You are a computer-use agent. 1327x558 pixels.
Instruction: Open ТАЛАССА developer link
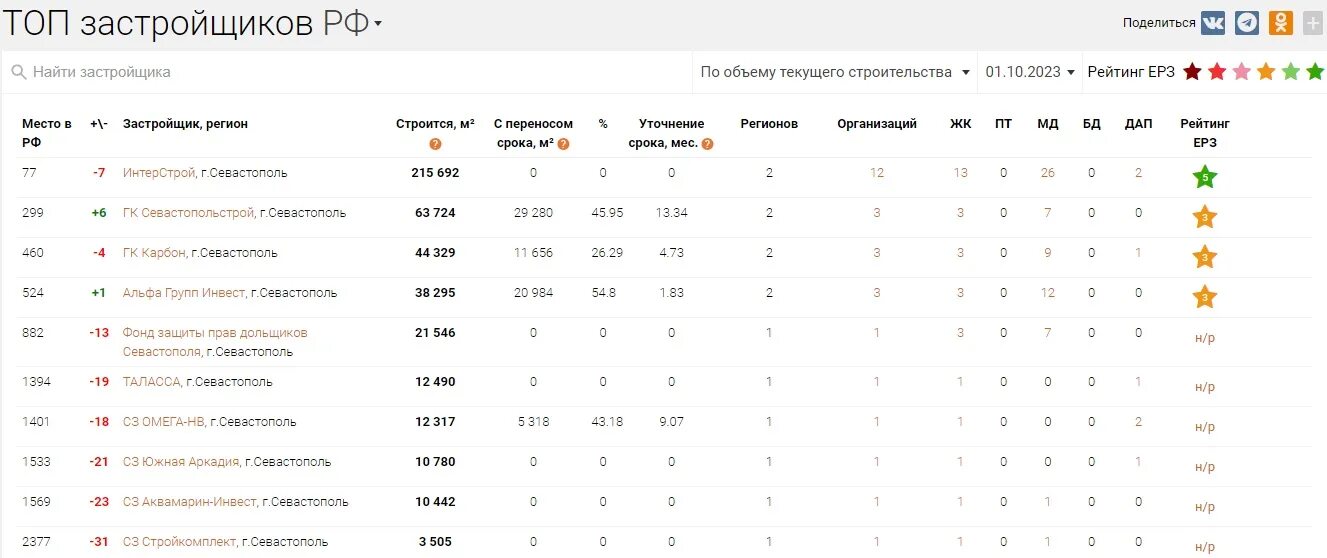152,382
